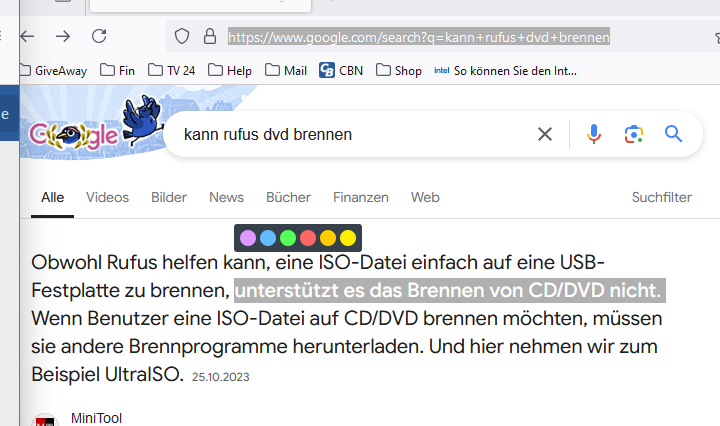The image size is (720, 426).
Task: Pick the green highlight color
Action: 288,238
